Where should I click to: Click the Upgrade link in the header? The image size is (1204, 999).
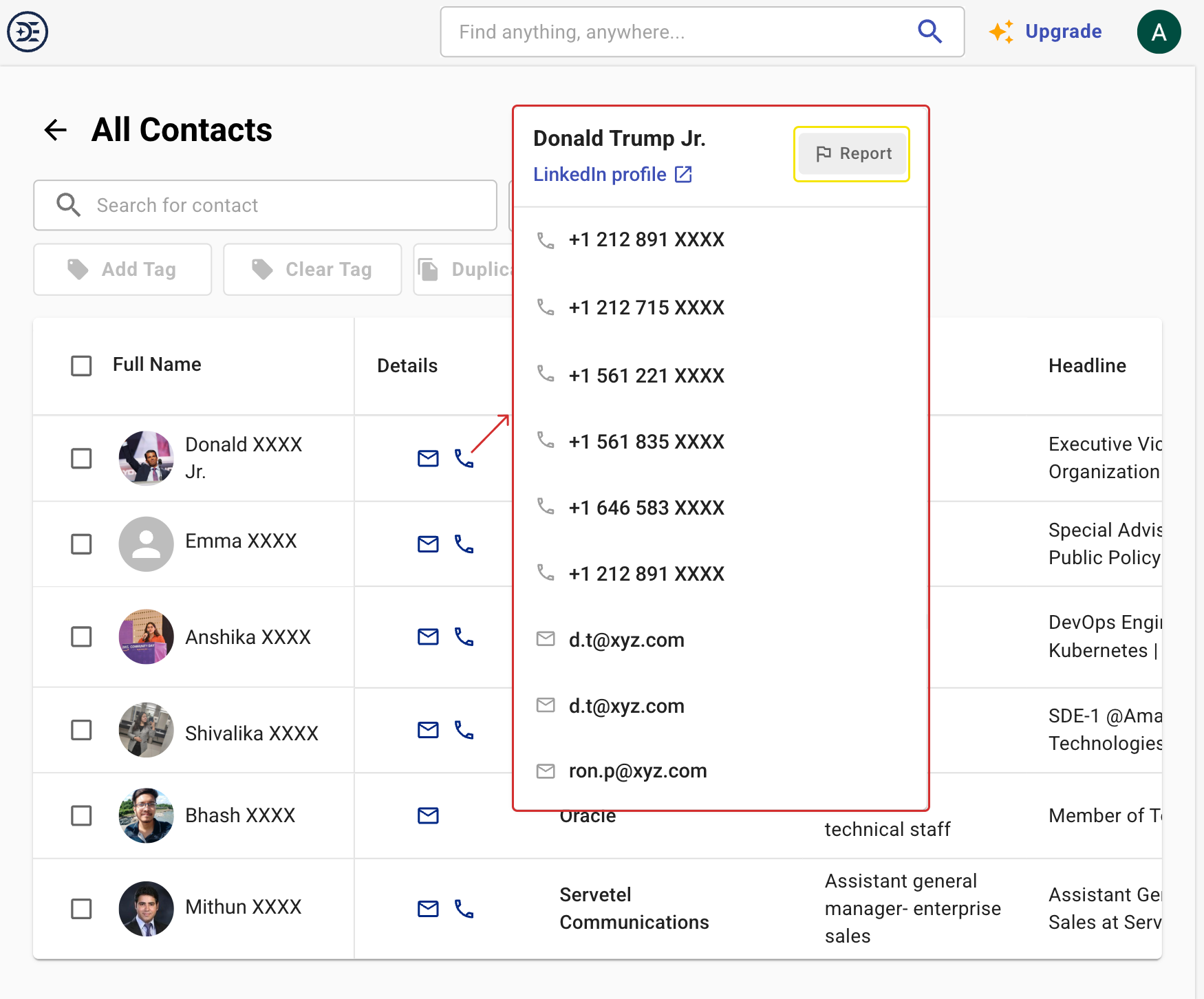pos(1063,32)
